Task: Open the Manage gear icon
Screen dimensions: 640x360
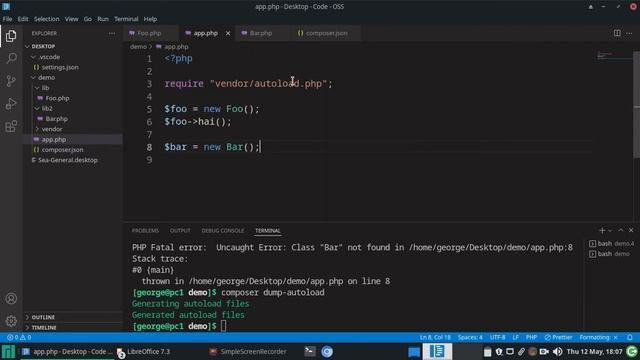Action: coord(11,321)
